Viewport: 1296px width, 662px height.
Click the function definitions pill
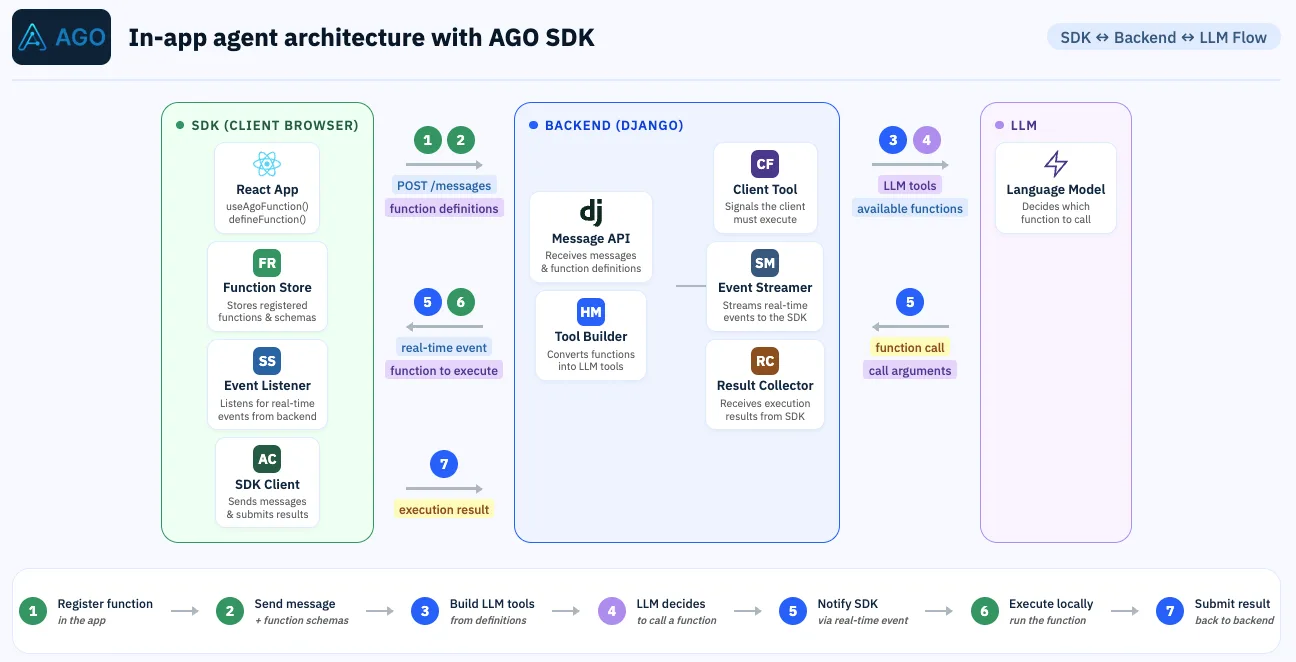click(444, 208)
